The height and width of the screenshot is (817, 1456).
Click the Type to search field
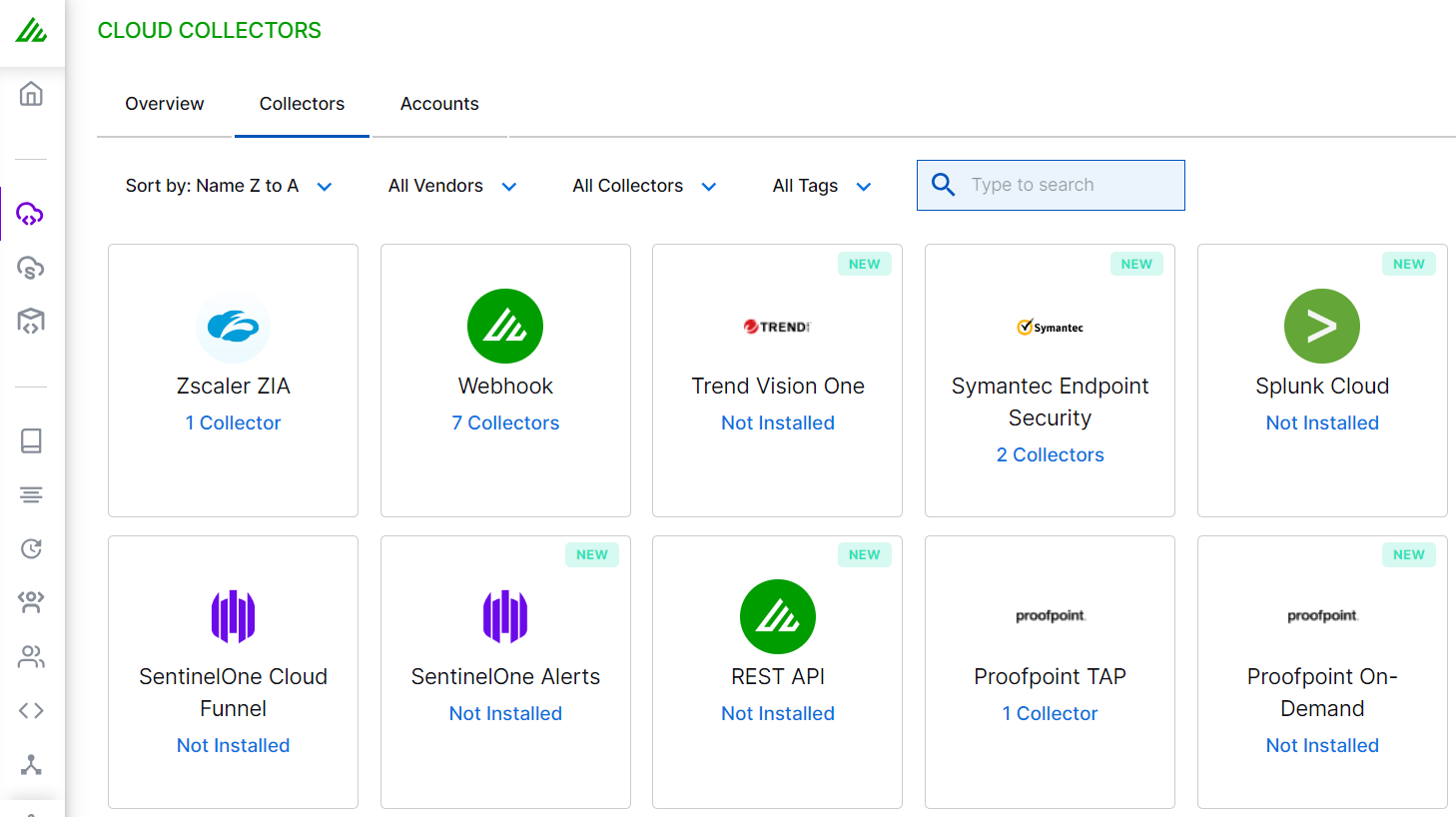tap(1051, 185)
